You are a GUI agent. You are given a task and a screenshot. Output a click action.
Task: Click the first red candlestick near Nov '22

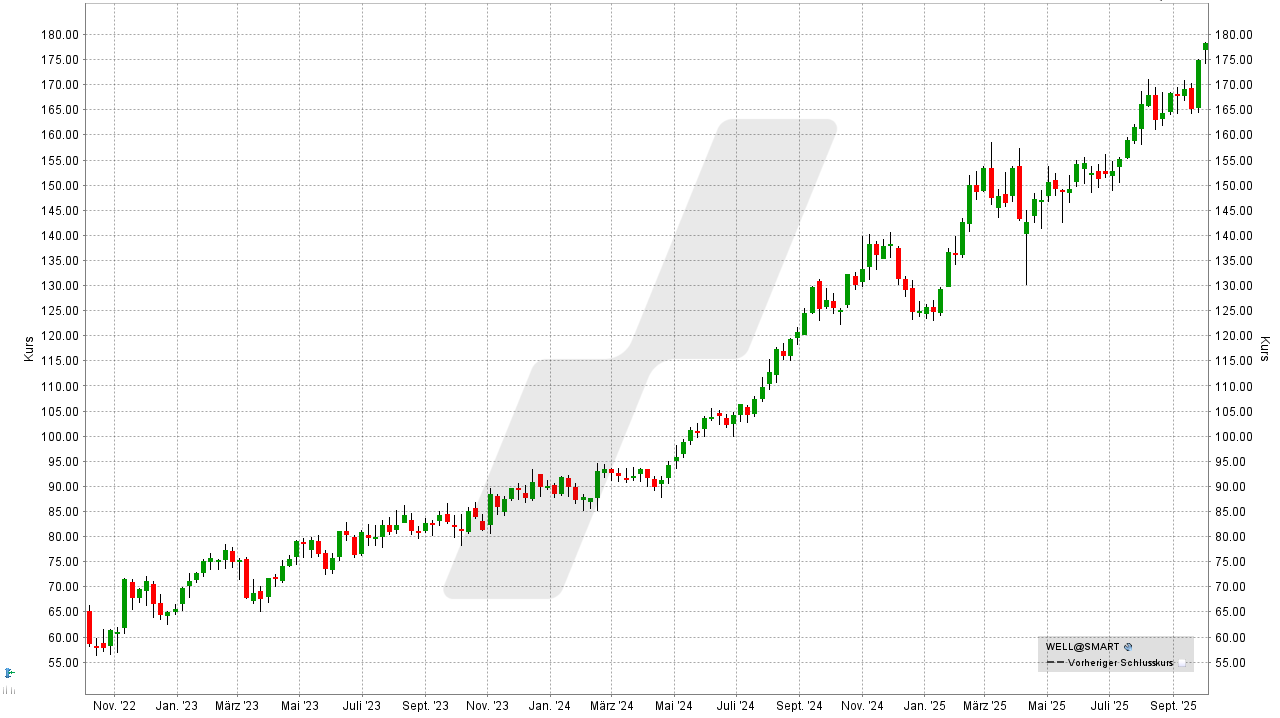(x=88, y=625)
